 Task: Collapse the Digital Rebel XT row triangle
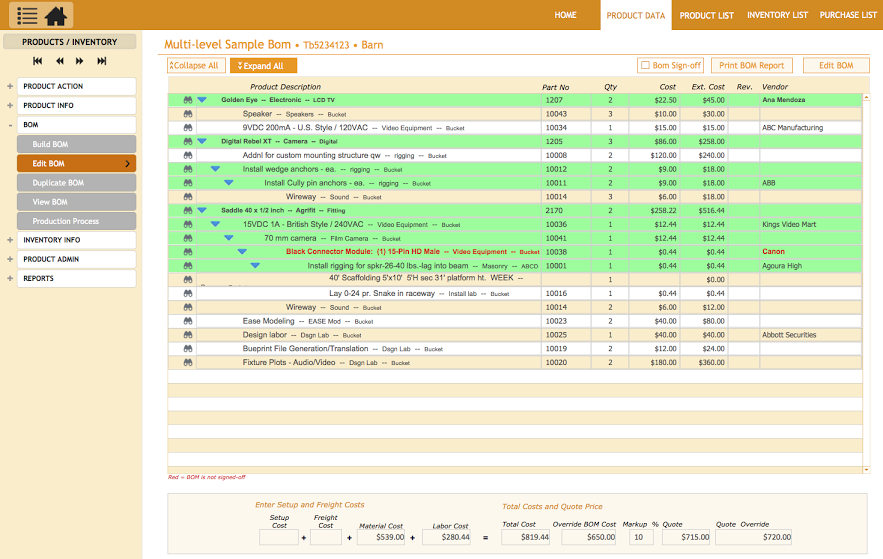coord(202,141)
